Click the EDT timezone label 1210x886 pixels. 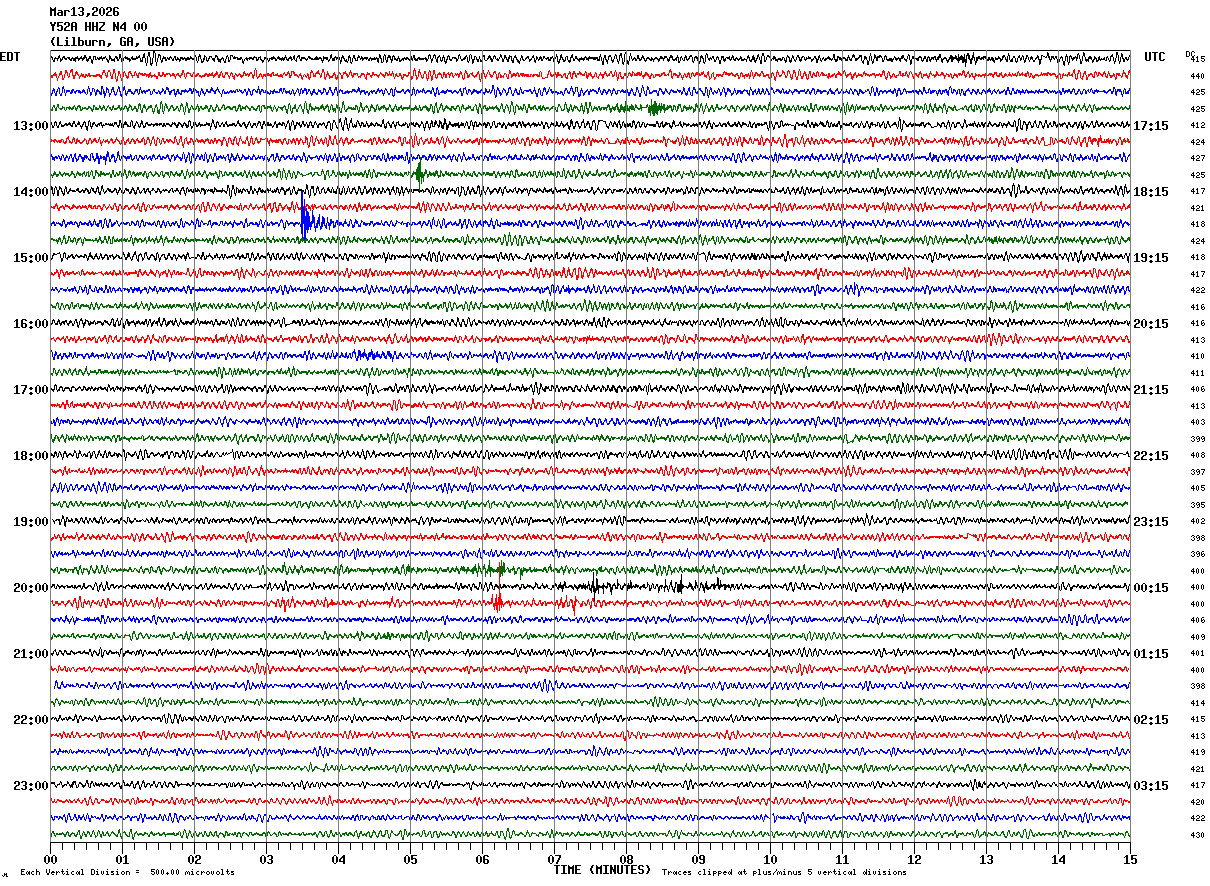coord(10,57)
